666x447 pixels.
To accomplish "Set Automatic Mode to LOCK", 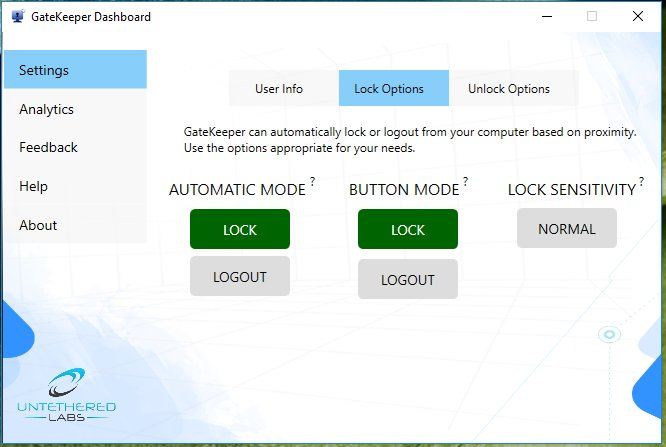I will [x=240, y=229].
